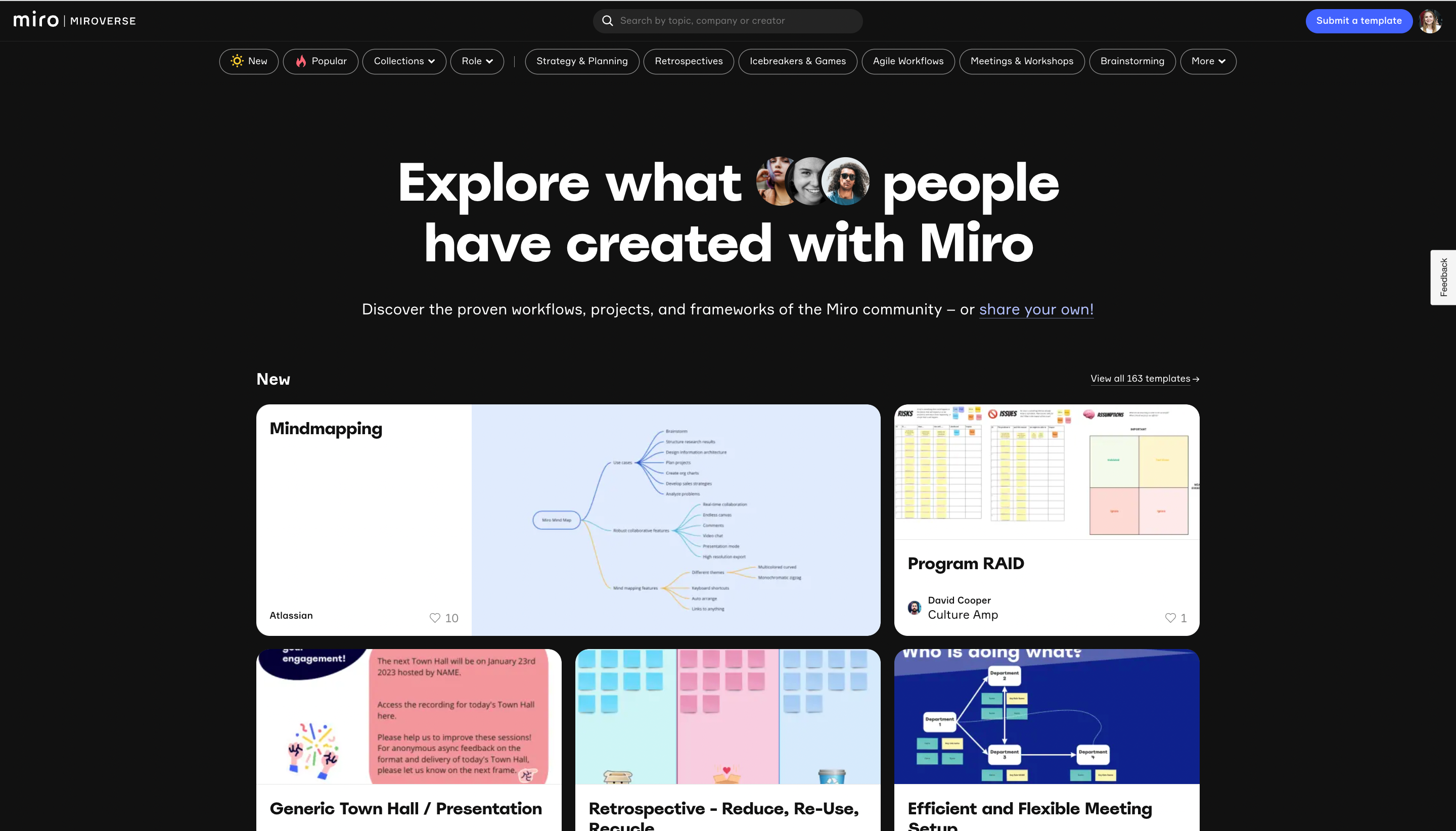
Task: Select the Popular filter chip
Action: click(x=321, y=61)
